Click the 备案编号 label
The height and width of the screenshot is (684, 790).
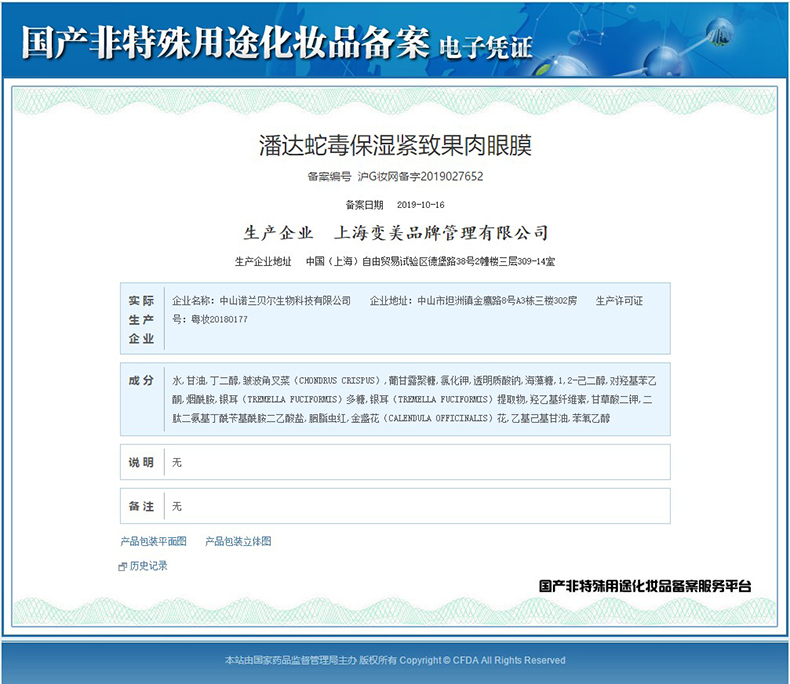point(330,176)
